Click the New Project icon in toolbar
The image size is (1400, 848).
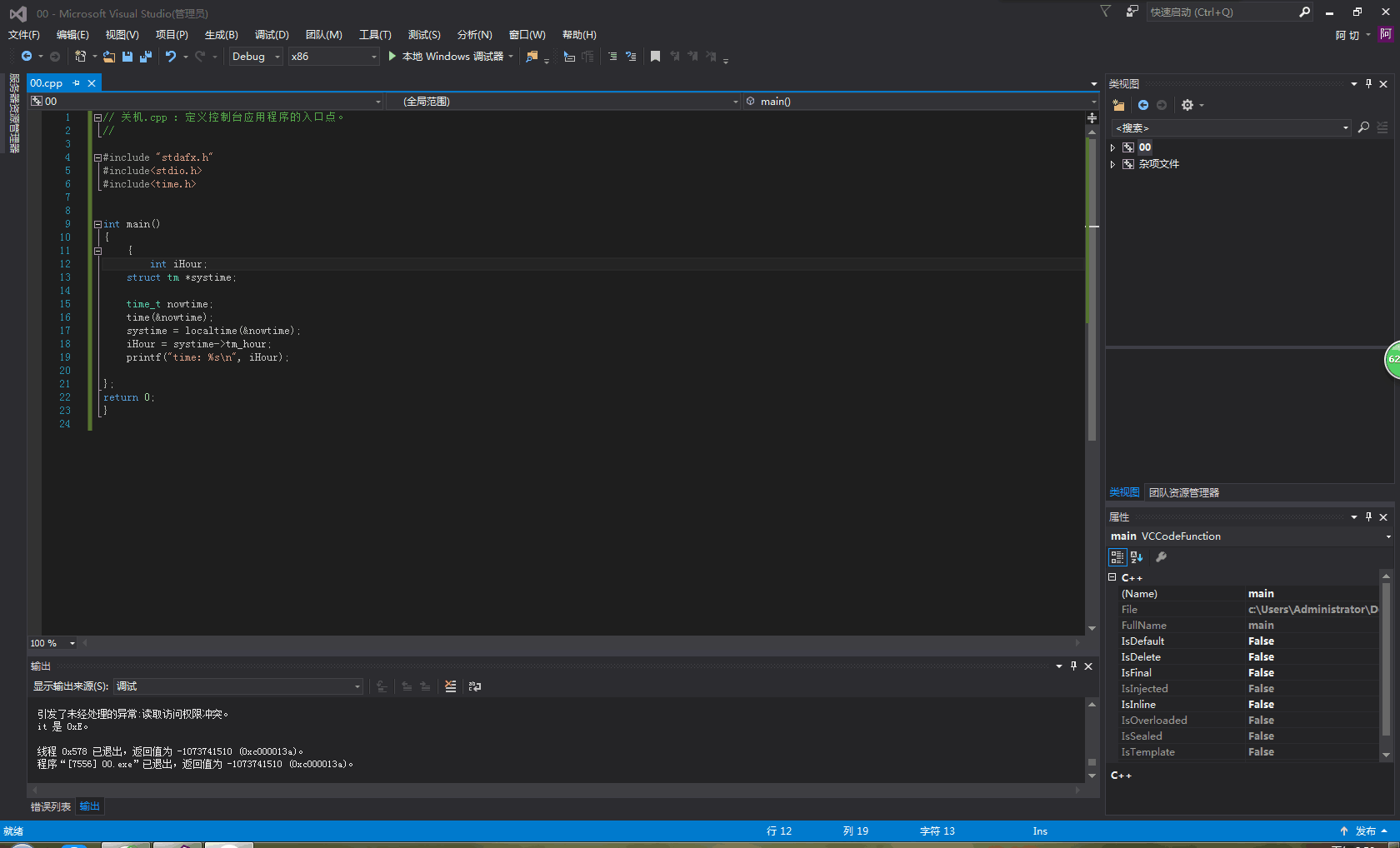(81, 57)
